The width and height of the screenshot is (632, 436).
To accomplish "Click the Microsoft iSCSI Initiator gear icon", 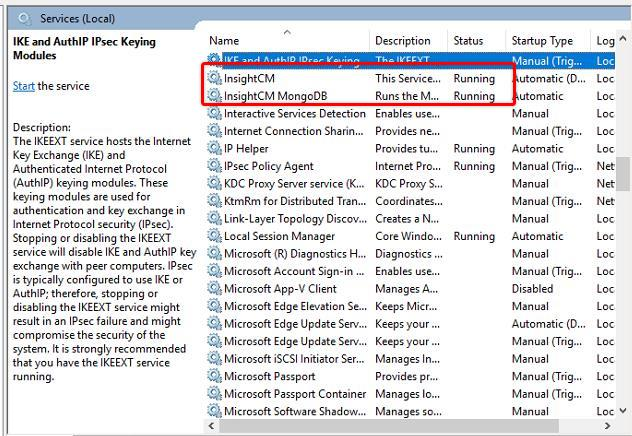I will [214, 359].
